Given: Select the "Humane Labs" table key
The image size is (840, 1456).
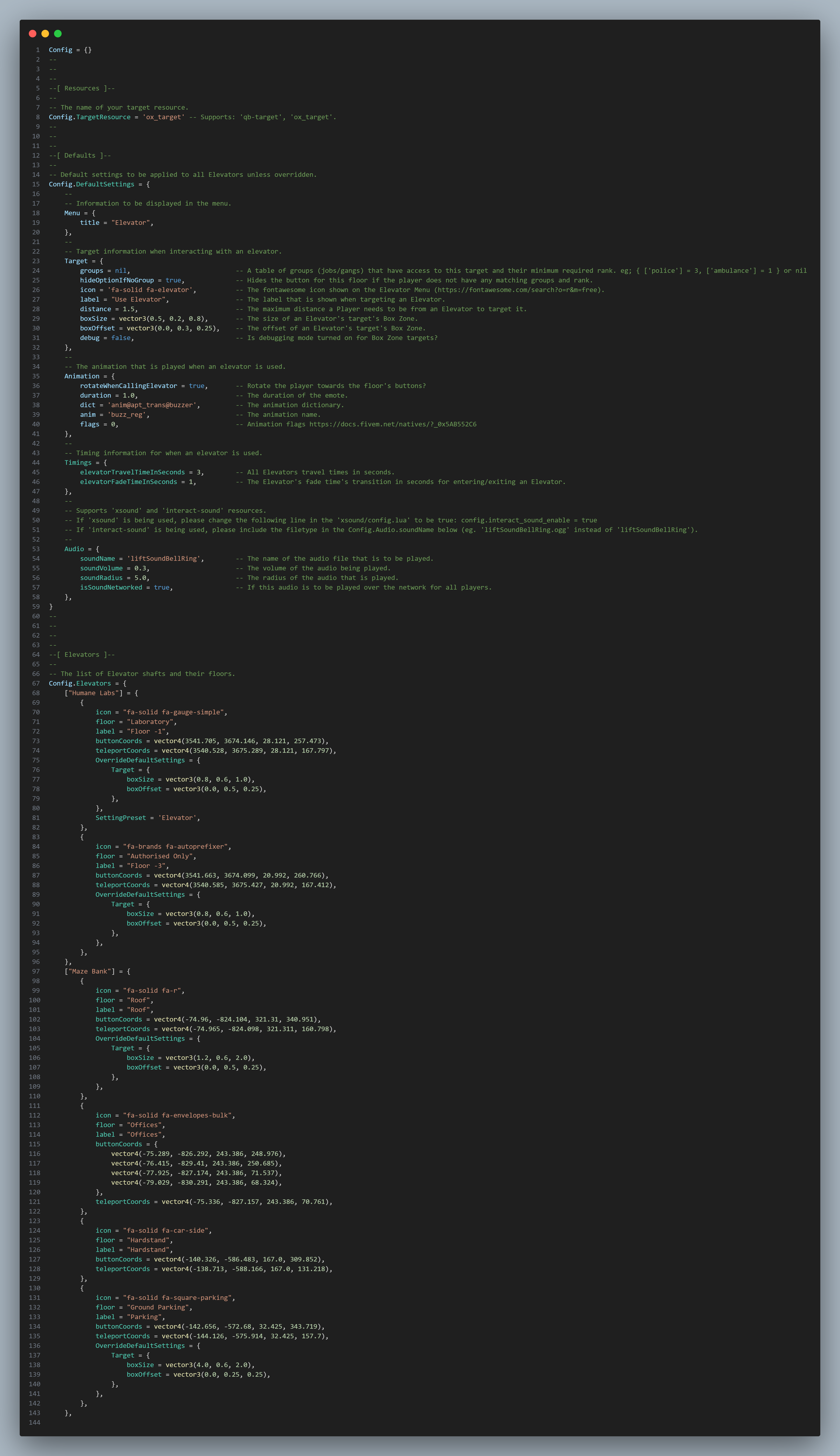Looking at the screenshot, I should pos(93,693).
